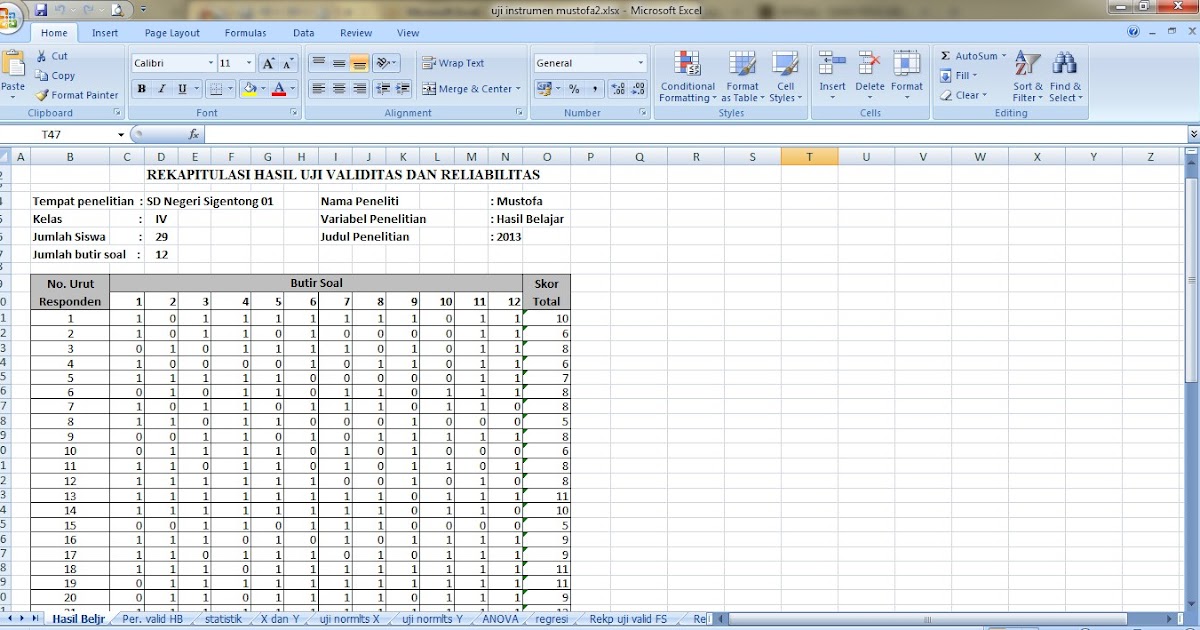Toggle Bottom Align
This screenshot has width=1200, height=630.
point(359,63)
